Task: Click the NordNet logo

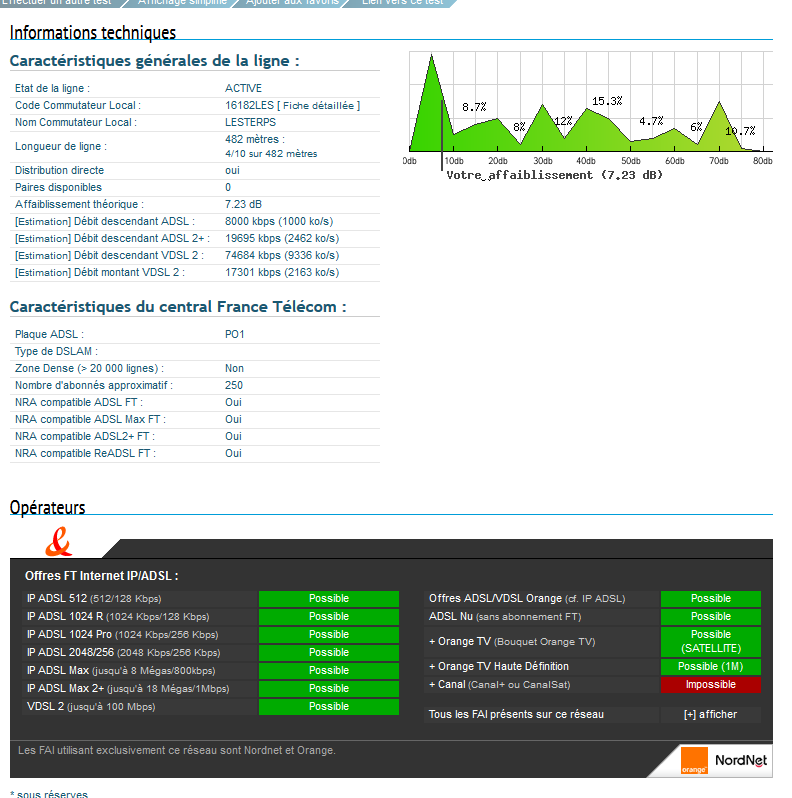Action: (x=741, y=760)
